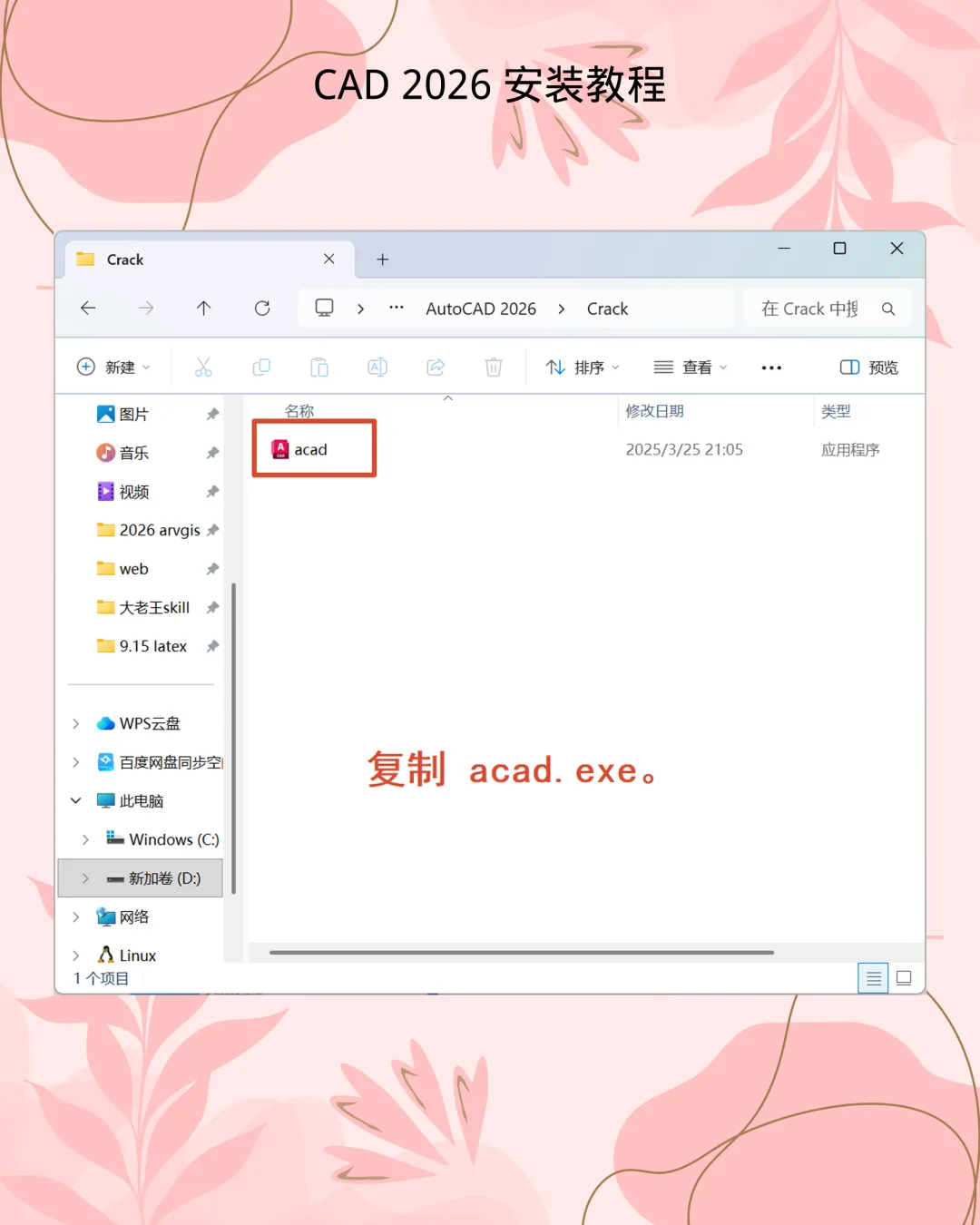980x1225 pixels.
Task: Switch to details view icon in status bar
Action: click(x=873, y=978)
